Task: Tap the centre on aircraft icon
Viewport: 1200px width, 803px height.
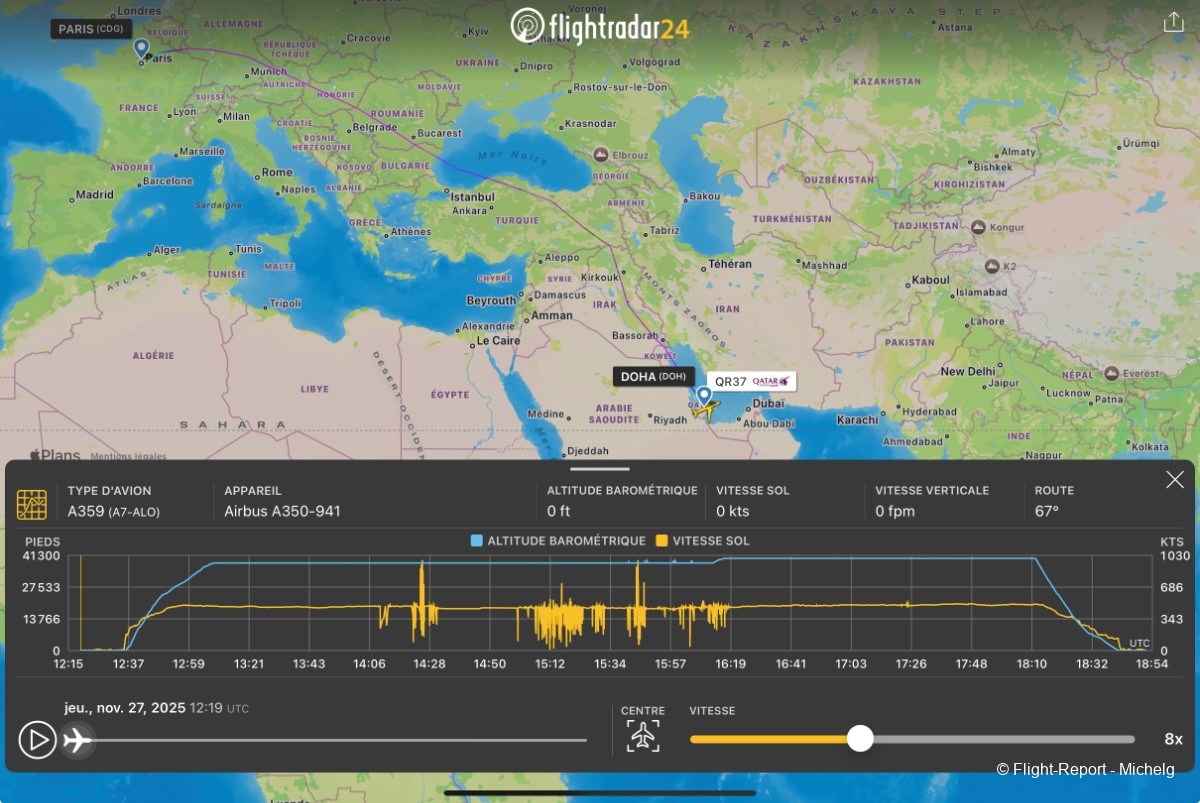Action: click(x=643, y=737)
